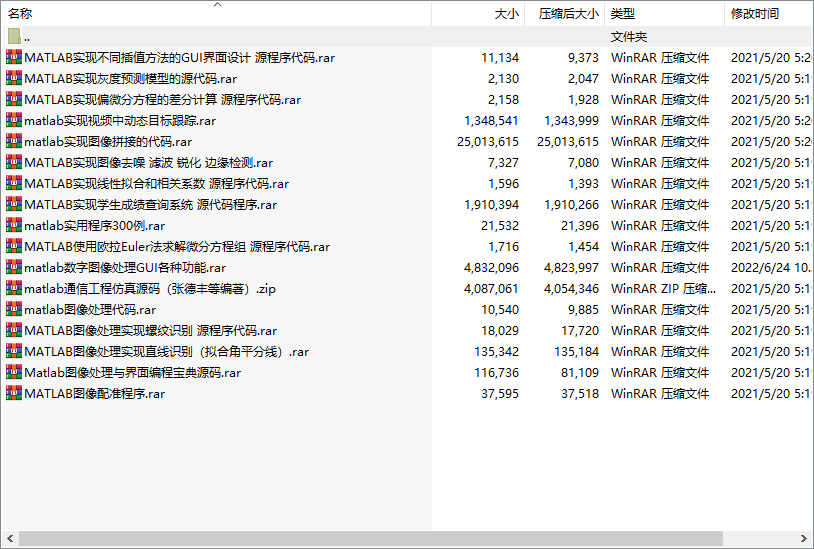Select file name MATLAB实现图像去噪 滤波 锐化 边缘检测.rar
814x549 pixels.
[x=148, y=163]
